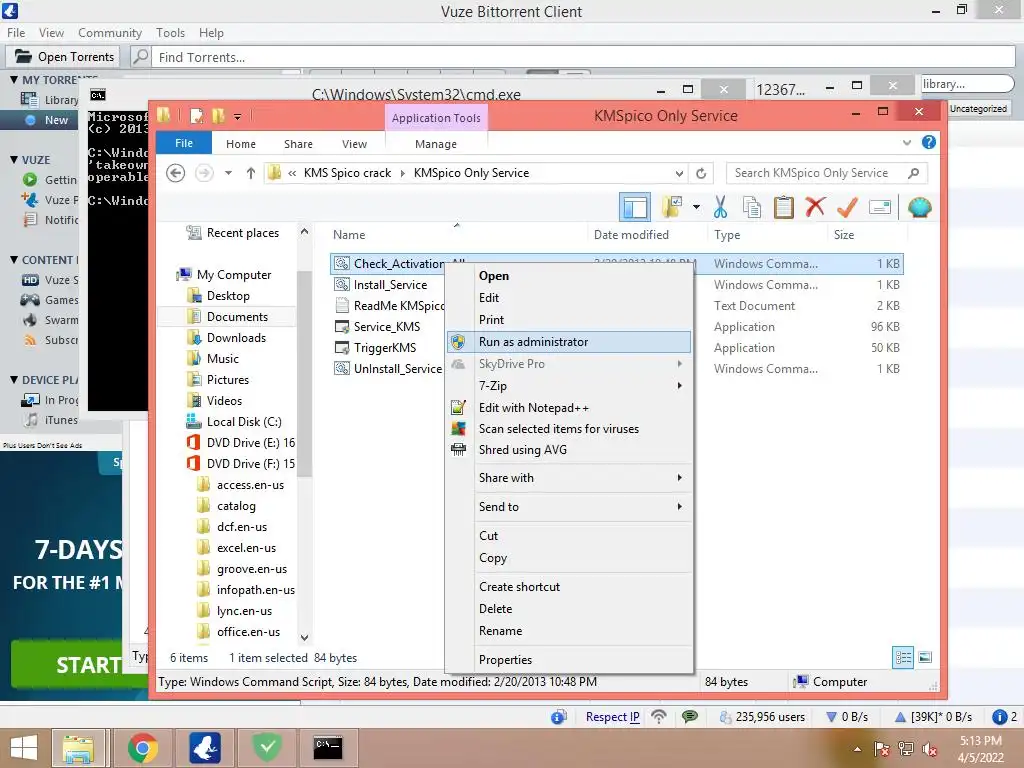This screenshot has height=768, width=1024.
Task: Click Rename icon in Explorer toolbar
Action: [x=880, y=207]
